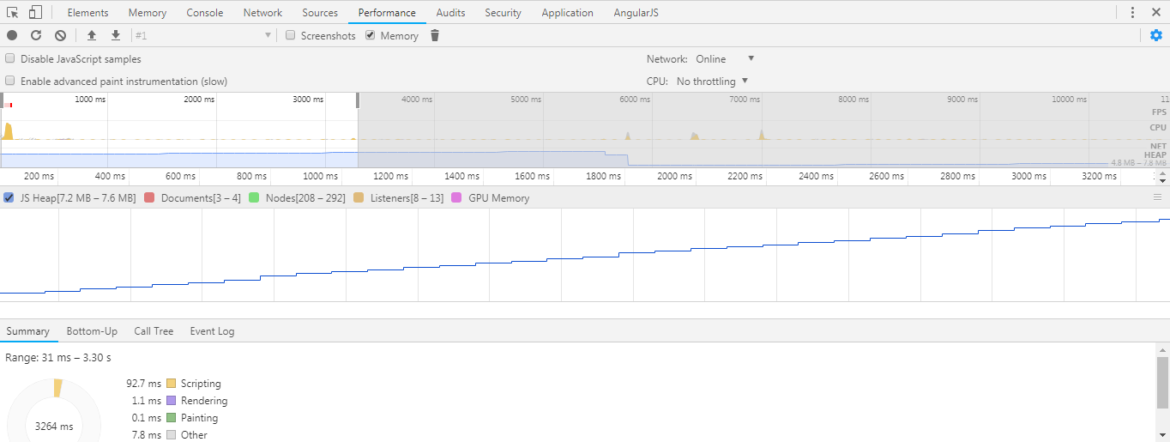Enable the Screenshots checkbox
This screenshot has width=1170, height=442.
coord(290,36)
